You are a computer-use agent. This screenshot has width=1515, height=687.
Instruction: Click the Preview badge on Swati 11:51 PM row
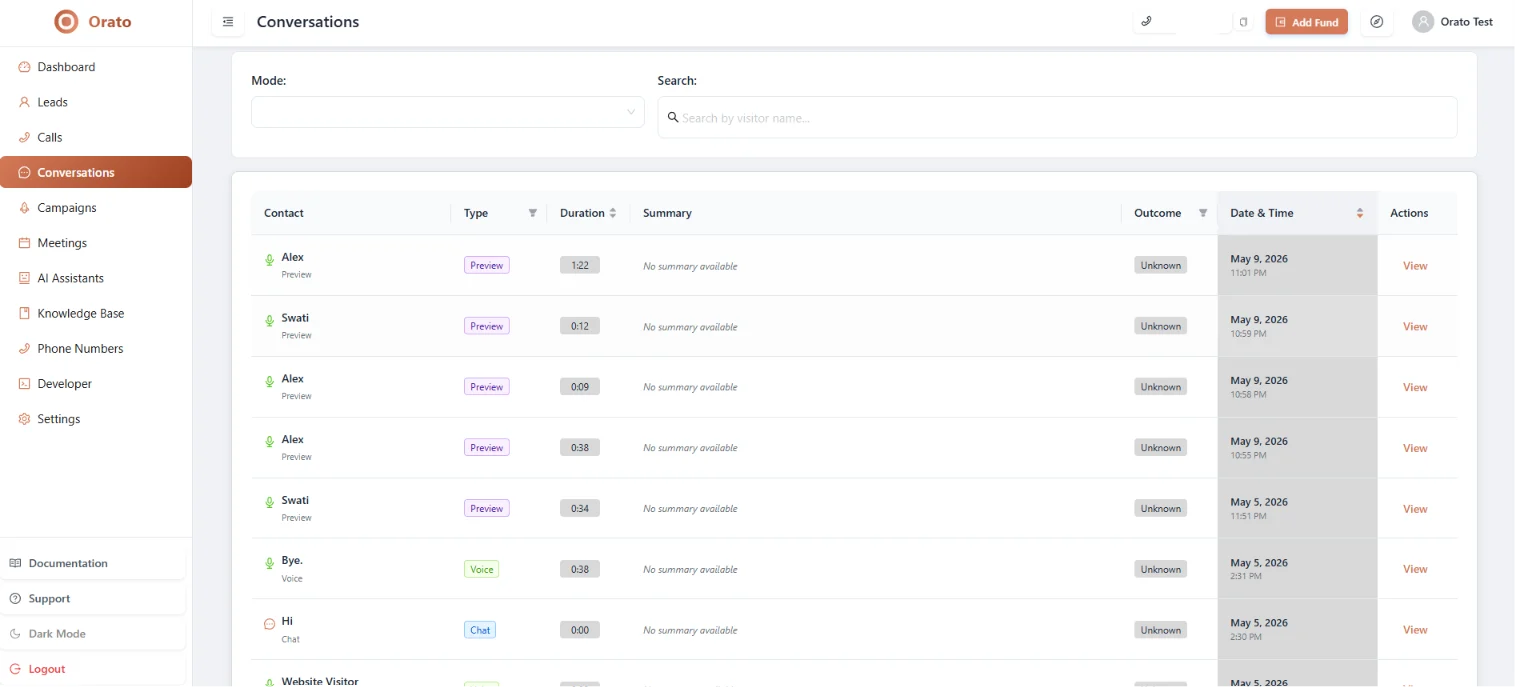[487, 508]
